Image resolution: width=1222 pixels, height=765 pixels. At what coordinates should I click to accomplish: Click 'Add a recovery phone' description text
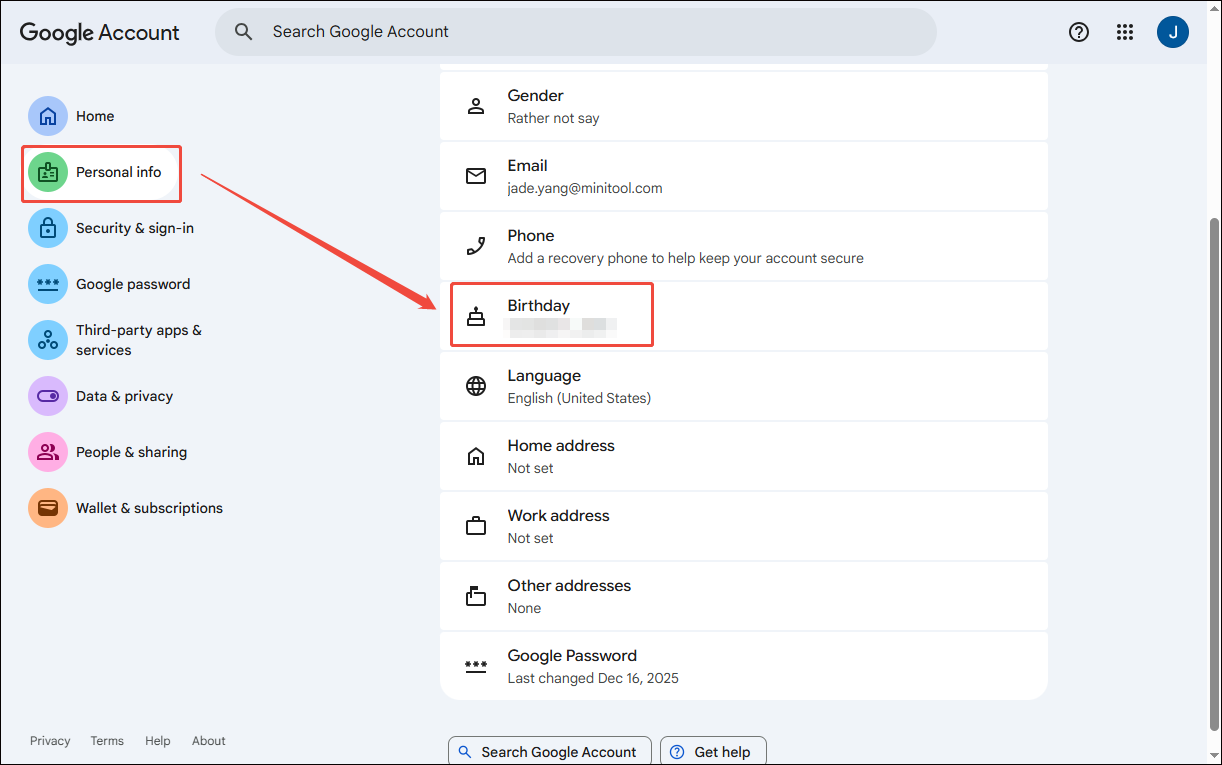point(685,258)
